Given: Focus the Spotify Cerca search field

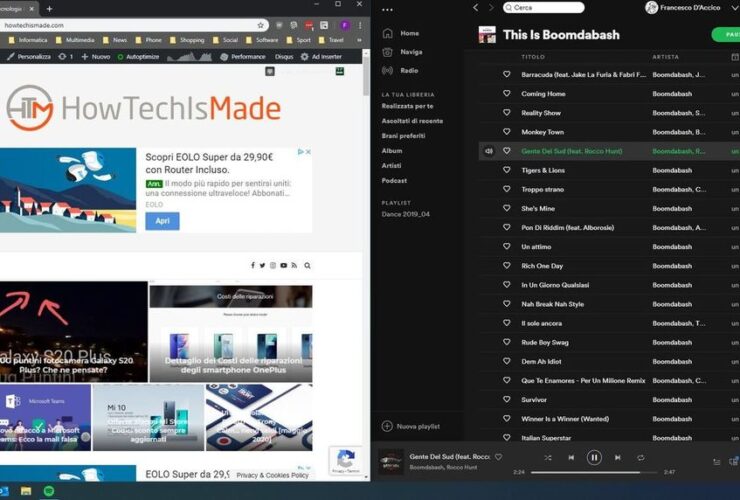Looking at the screenshot, I should coord(544,8).
